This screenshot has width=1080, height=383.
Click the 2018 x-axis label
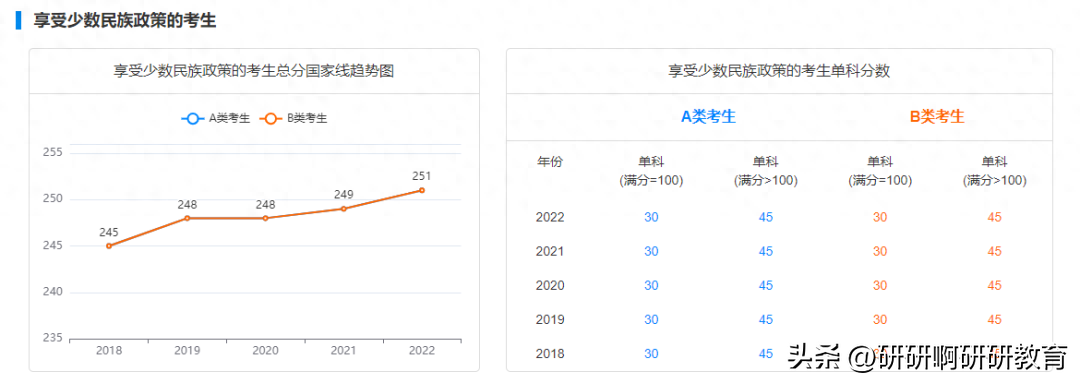(x=109, y=351)
